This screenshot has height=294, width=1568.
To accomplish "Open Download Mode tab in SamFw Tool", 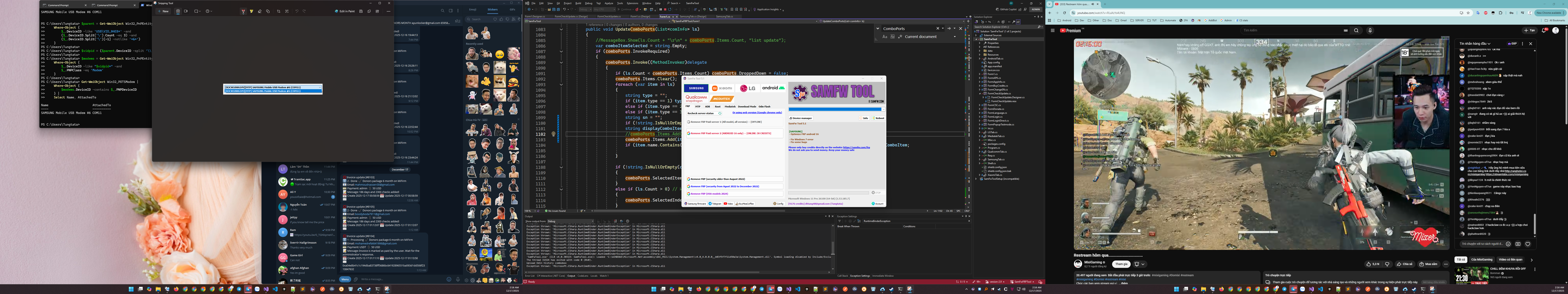I will click(x=747, y=107).
